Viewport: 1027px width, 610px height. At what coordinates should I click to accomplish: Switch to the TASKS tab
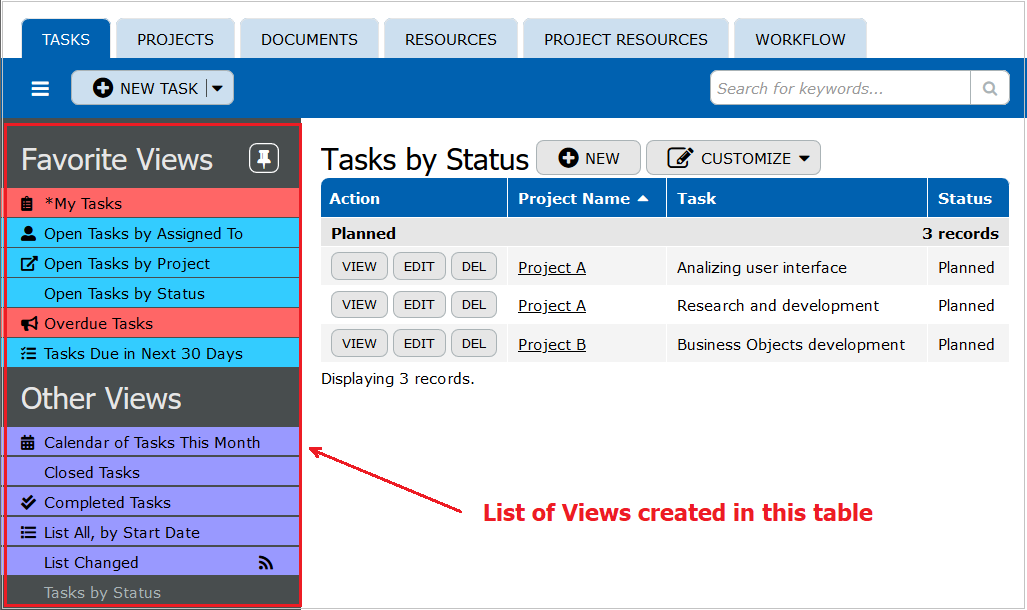(x=66, y=39)
